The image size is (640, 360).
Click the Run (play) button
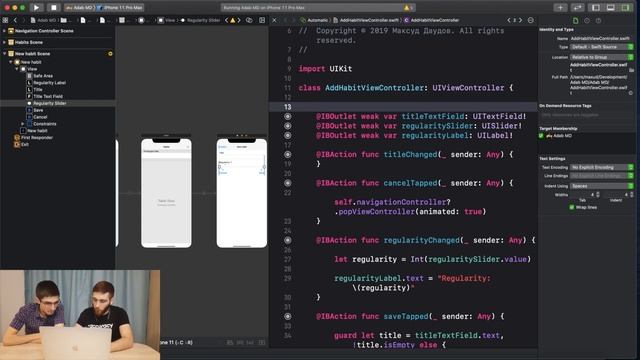[36, 7]
